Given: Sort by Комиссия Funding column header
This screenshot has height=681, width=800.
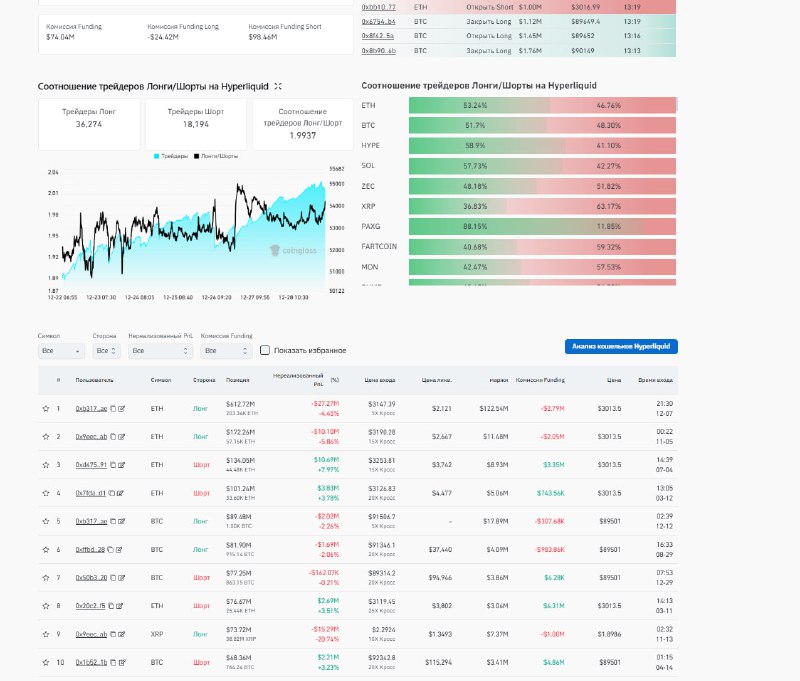Looking at the screenshot, I should click(x=540, y=381).
